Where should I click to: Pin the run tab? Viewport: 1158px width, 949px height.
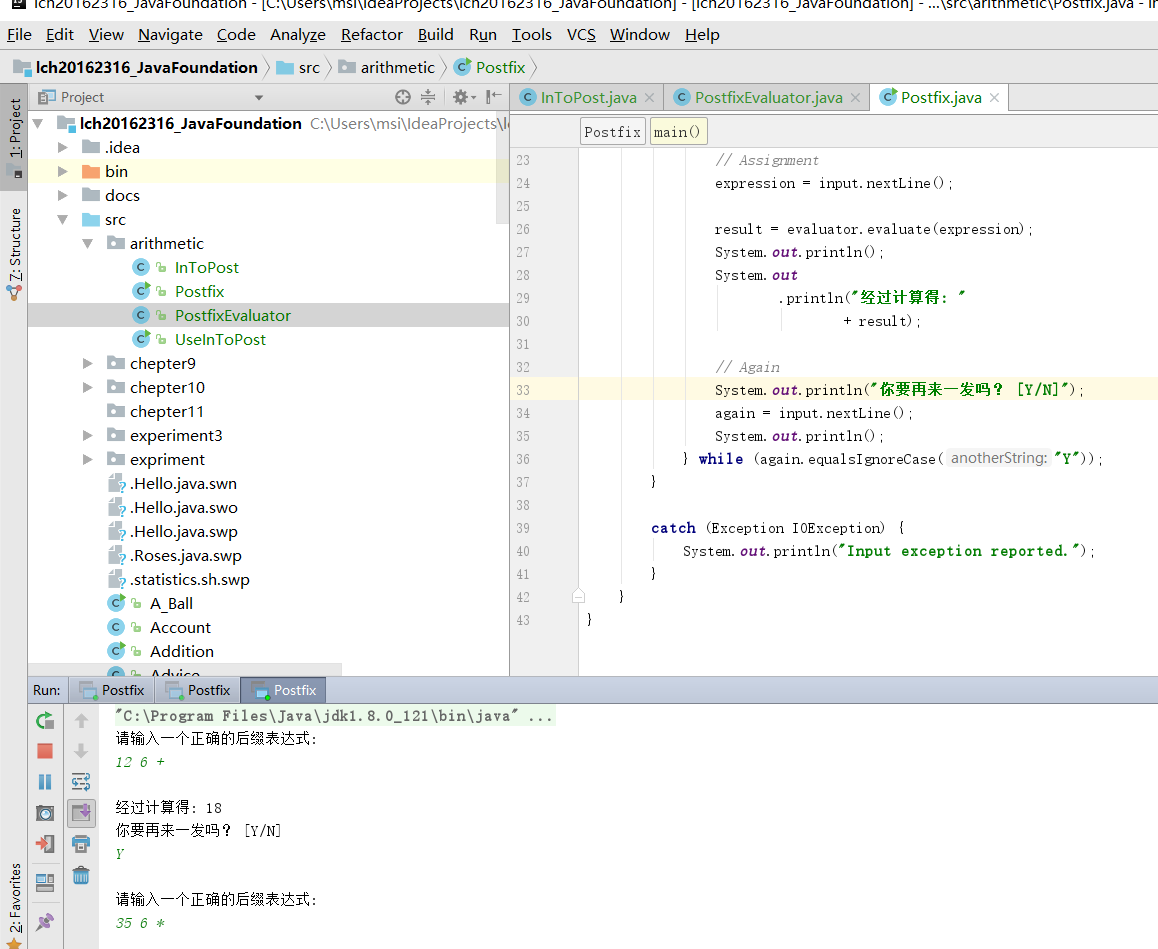tap(44, 922)
